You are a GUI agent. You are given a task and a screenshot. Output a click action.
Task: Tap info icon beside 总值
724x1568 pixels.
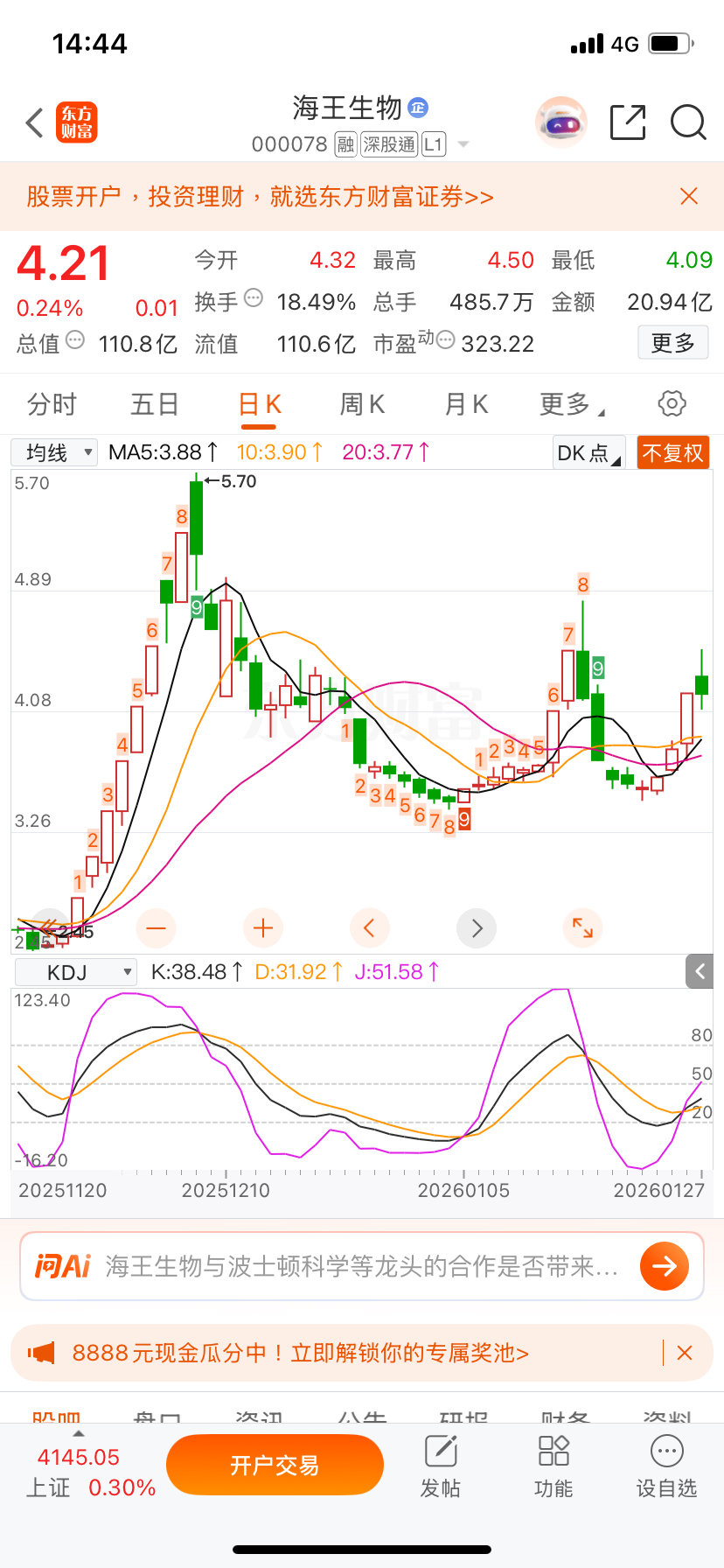tap(75, 339)
